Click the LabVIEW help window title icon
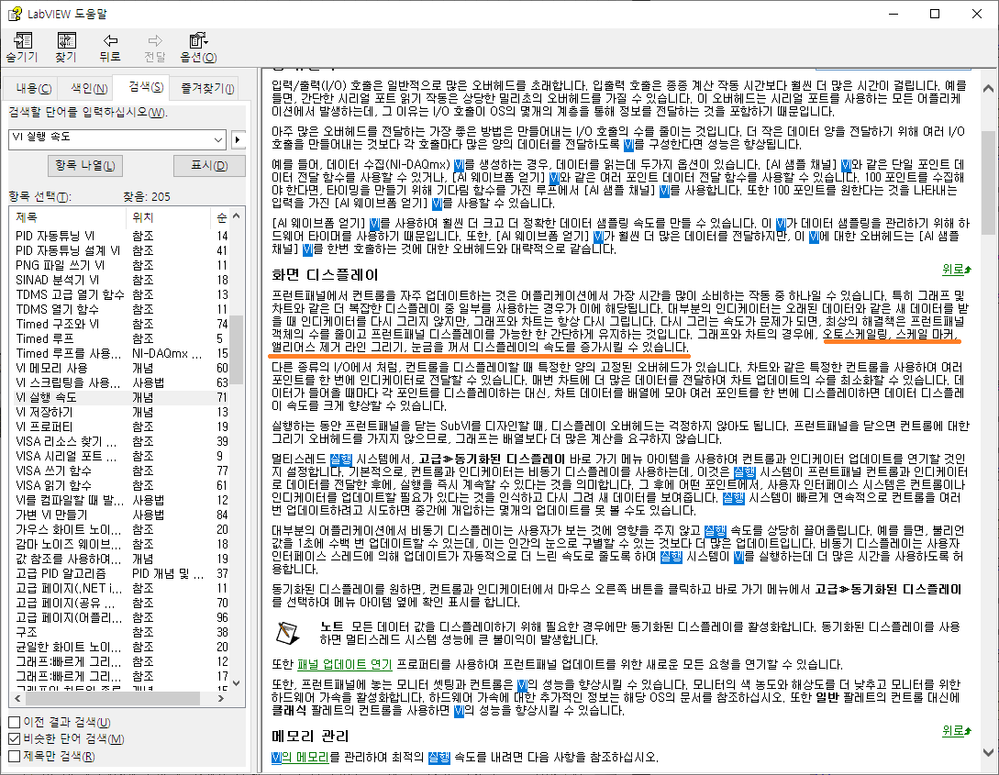The height and width of the screenshot is (775, 999). 15,13
